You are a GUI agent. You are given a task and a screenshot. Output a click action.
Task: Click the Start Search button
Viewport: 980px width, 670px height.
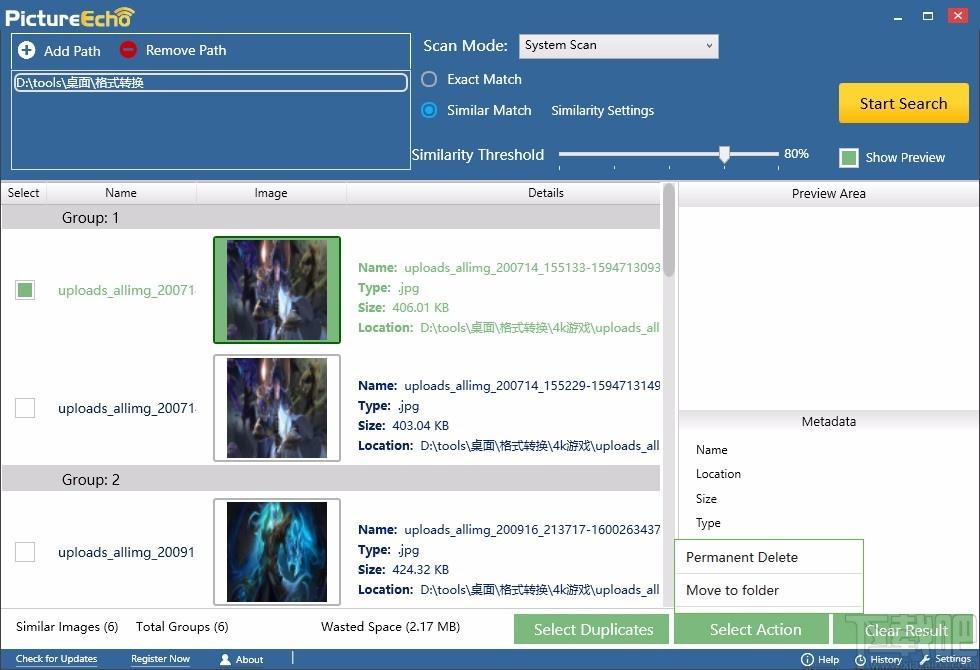903,103
